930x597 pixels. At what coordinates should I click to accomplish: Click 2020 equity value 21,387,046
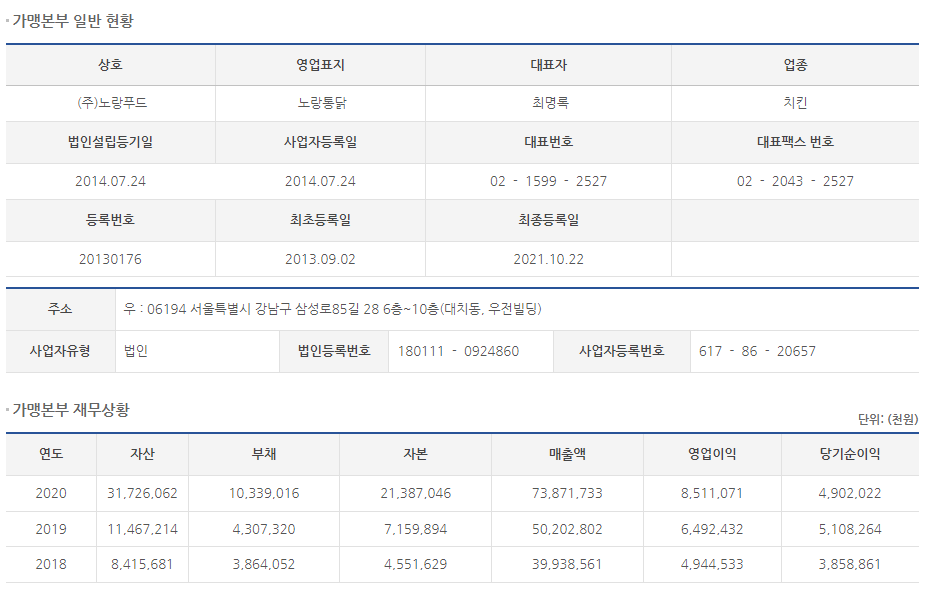click(415, 493)
